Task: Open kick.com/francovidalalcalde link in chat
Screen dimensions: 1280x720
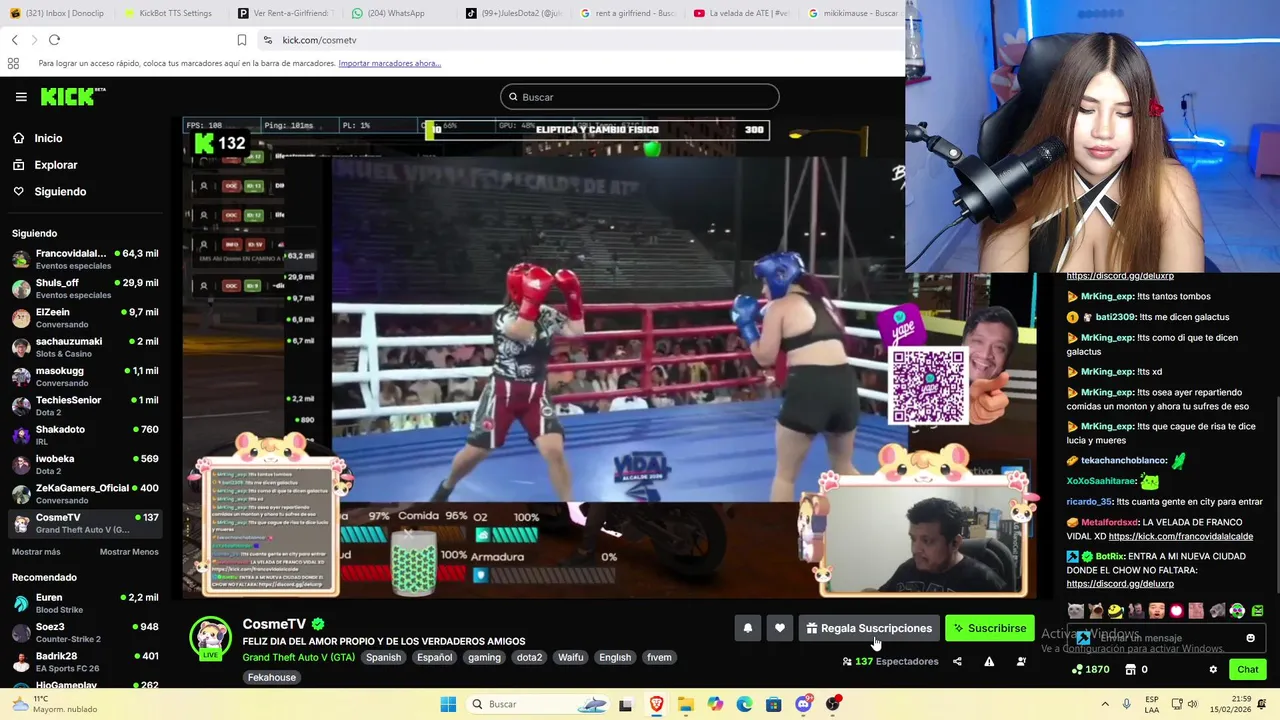Action: (x=1181, y=536)
